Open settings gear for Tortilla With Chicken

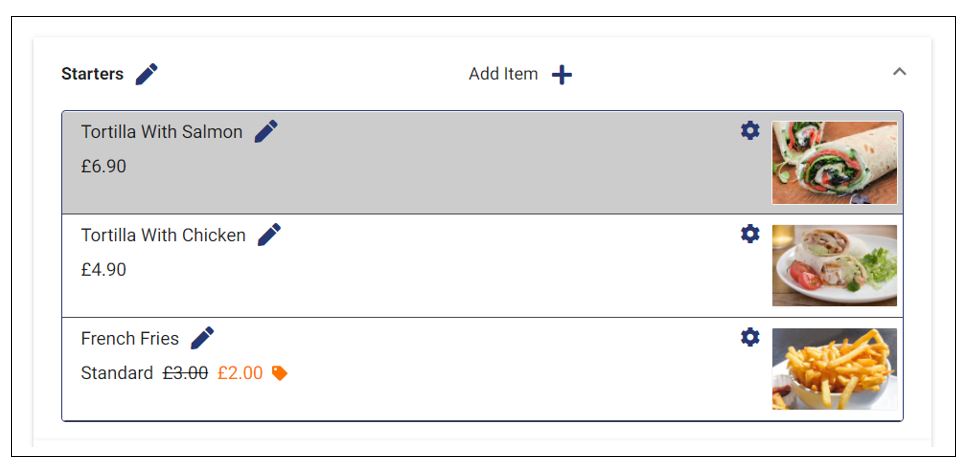(750, 233)
